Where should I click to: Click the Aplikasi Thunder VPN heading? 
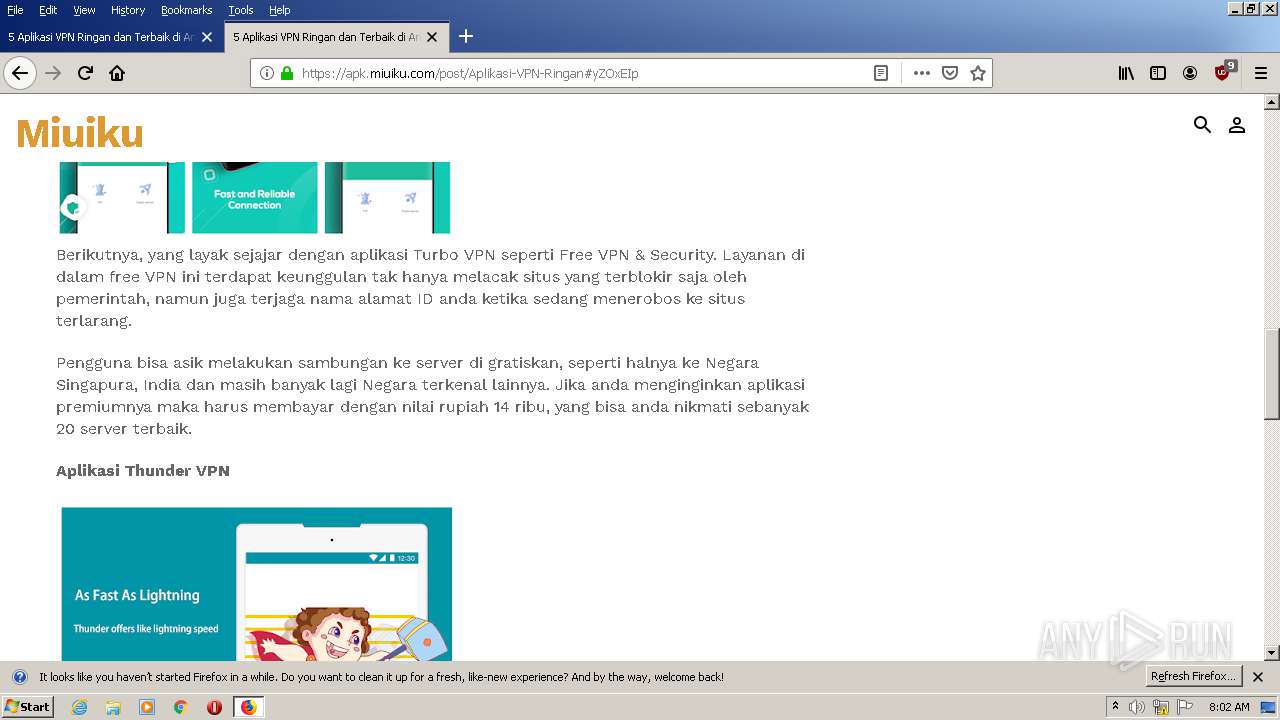pos(143,471)
